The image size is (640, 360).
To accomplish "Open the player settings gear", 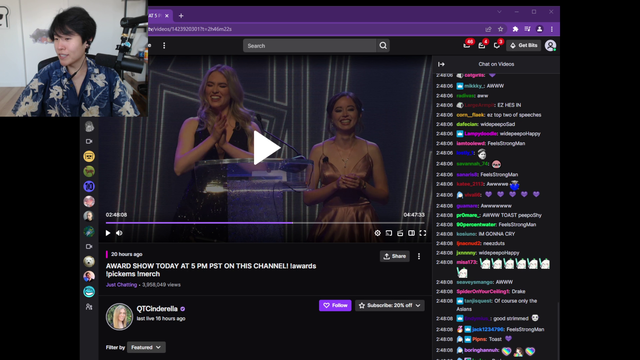I will click(378, 233).
